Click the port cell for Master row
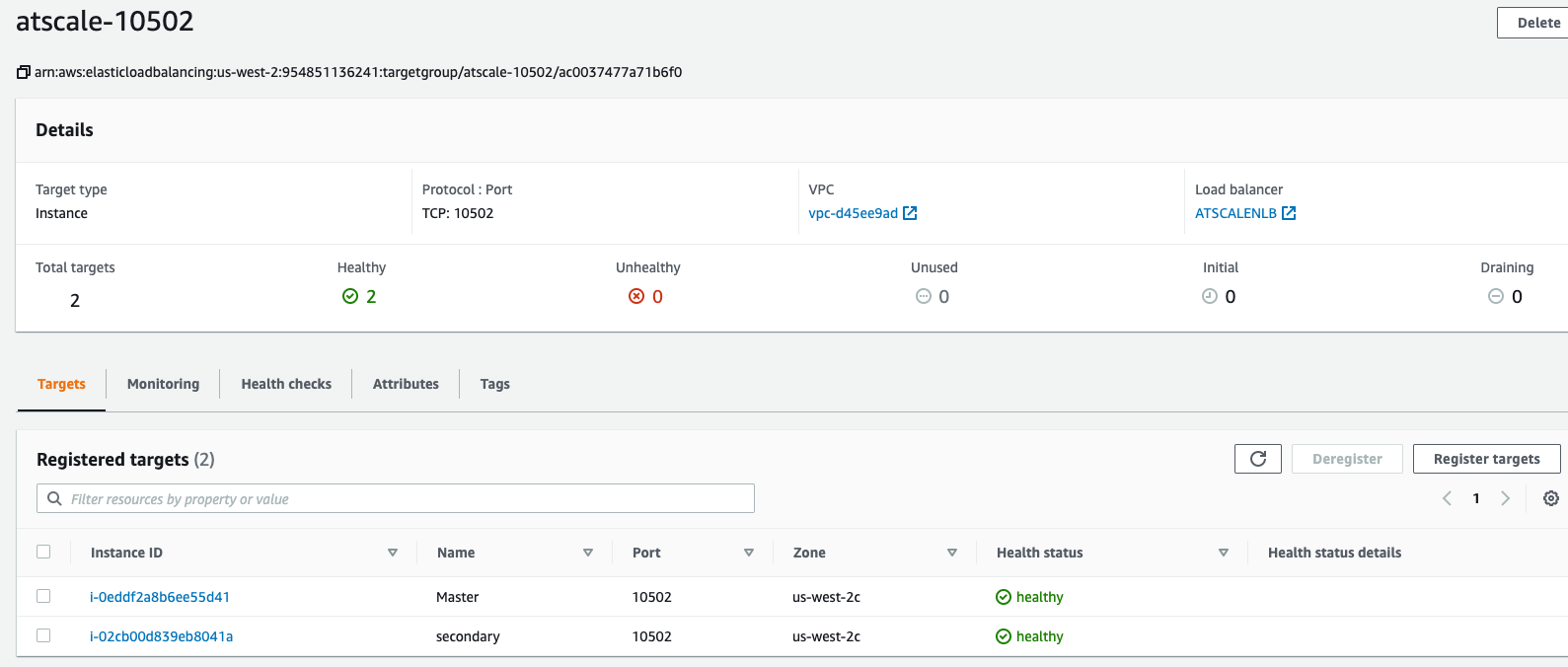Viewport: 1568px width, 667px height. pyautogui.click(x=652, y=597)
